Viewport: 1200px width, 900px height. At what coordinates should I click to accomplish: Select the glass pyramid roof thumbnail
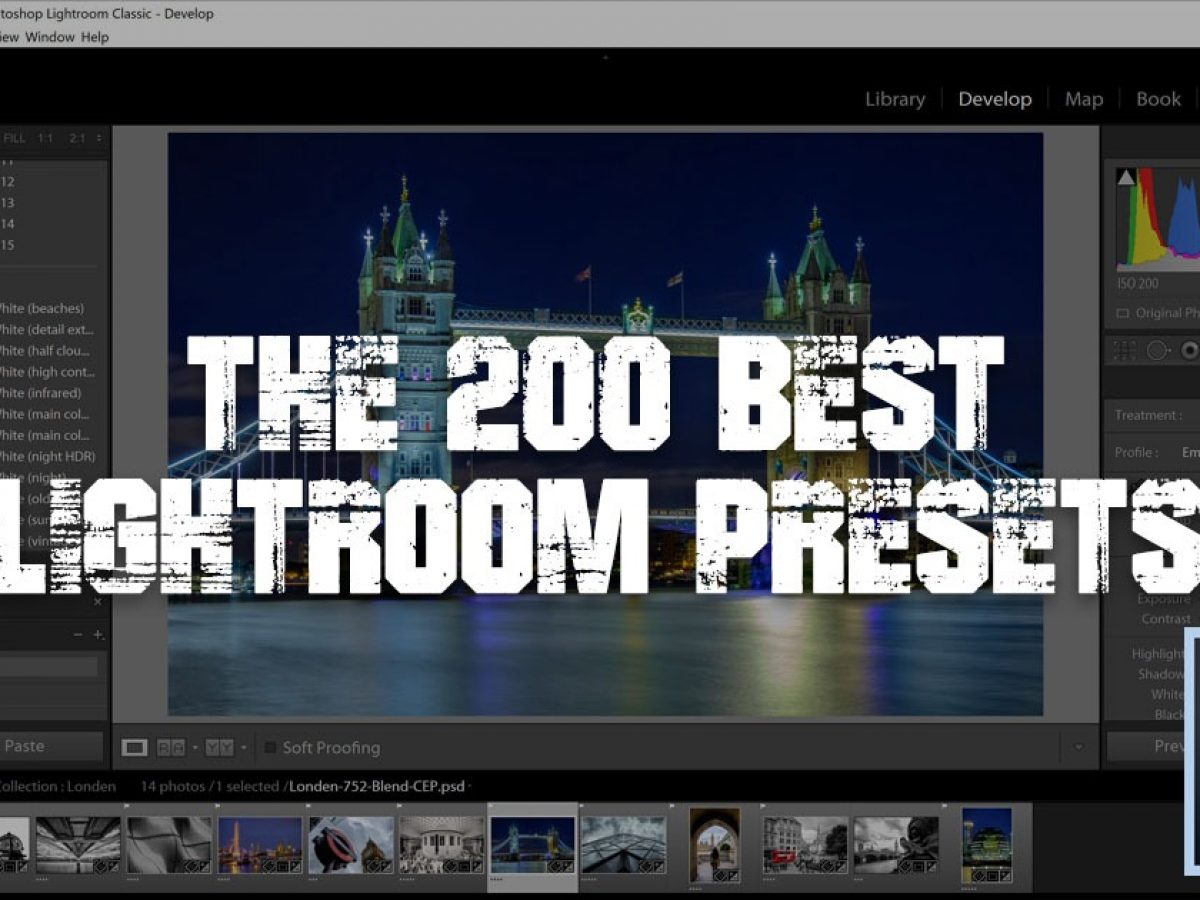click(623, 845)
